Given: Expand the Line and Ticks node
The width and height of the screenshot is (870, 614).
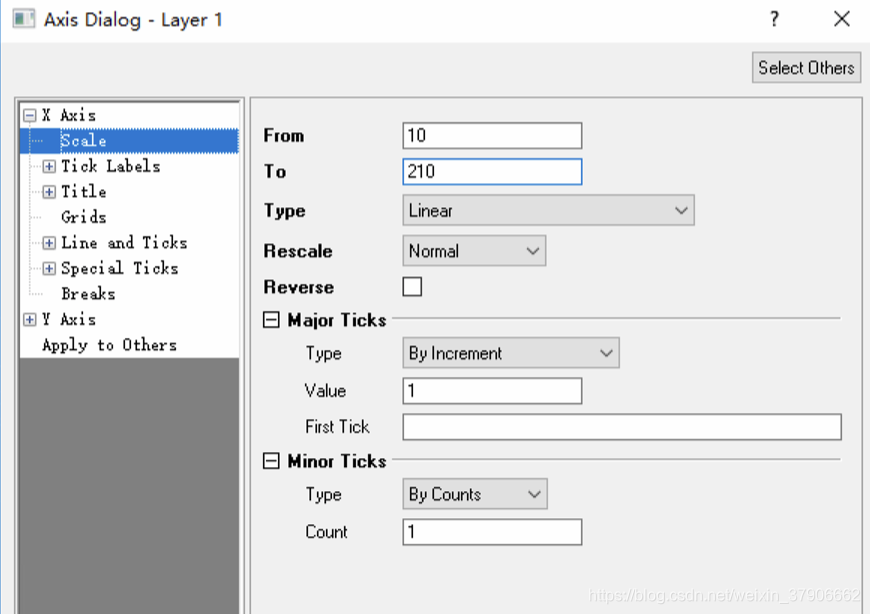Looking at the screenshot, I should point(49,243).
